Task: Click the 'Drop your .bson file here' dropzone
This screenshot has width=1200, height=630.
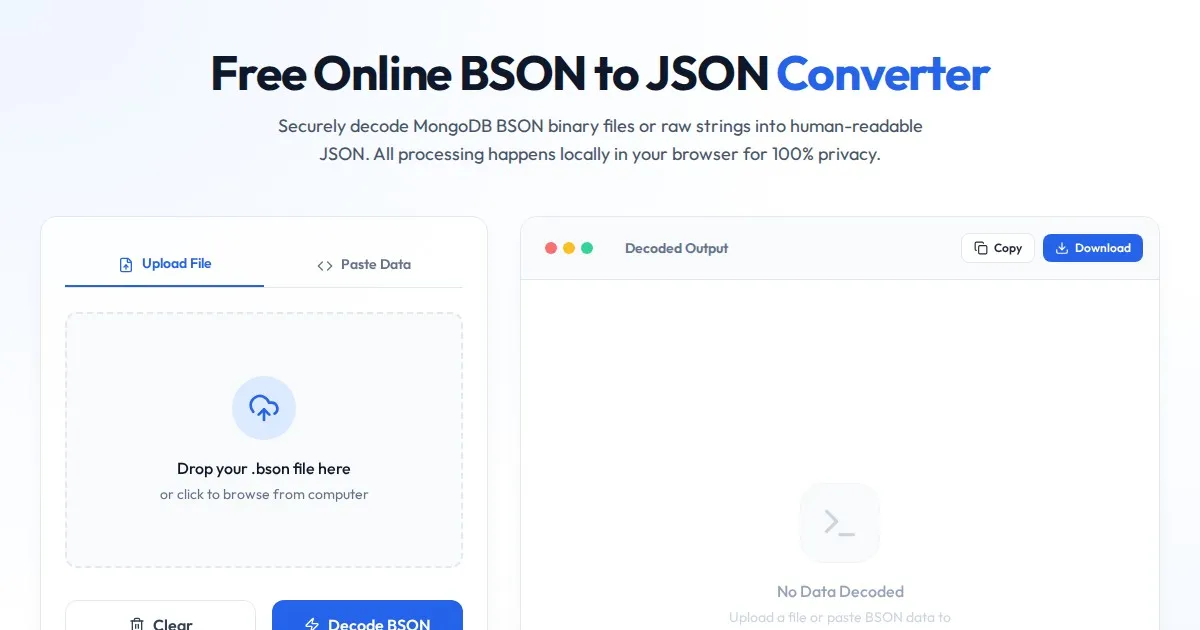Action: point(264,440)
